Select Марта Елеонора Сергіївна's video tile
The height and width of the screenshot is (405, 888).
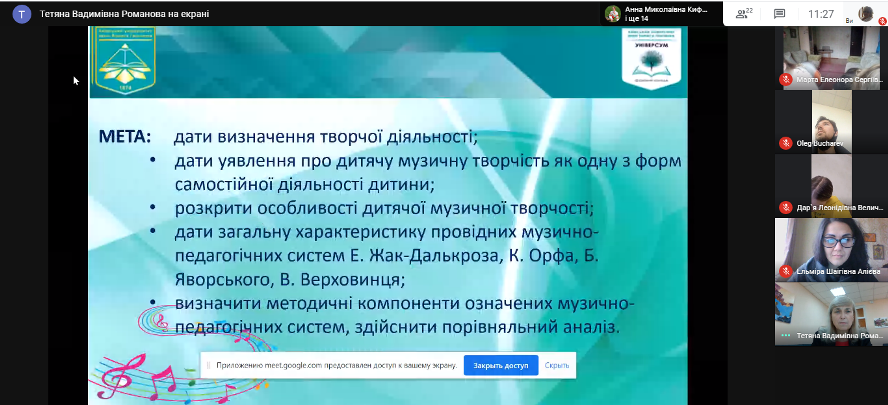830,58
